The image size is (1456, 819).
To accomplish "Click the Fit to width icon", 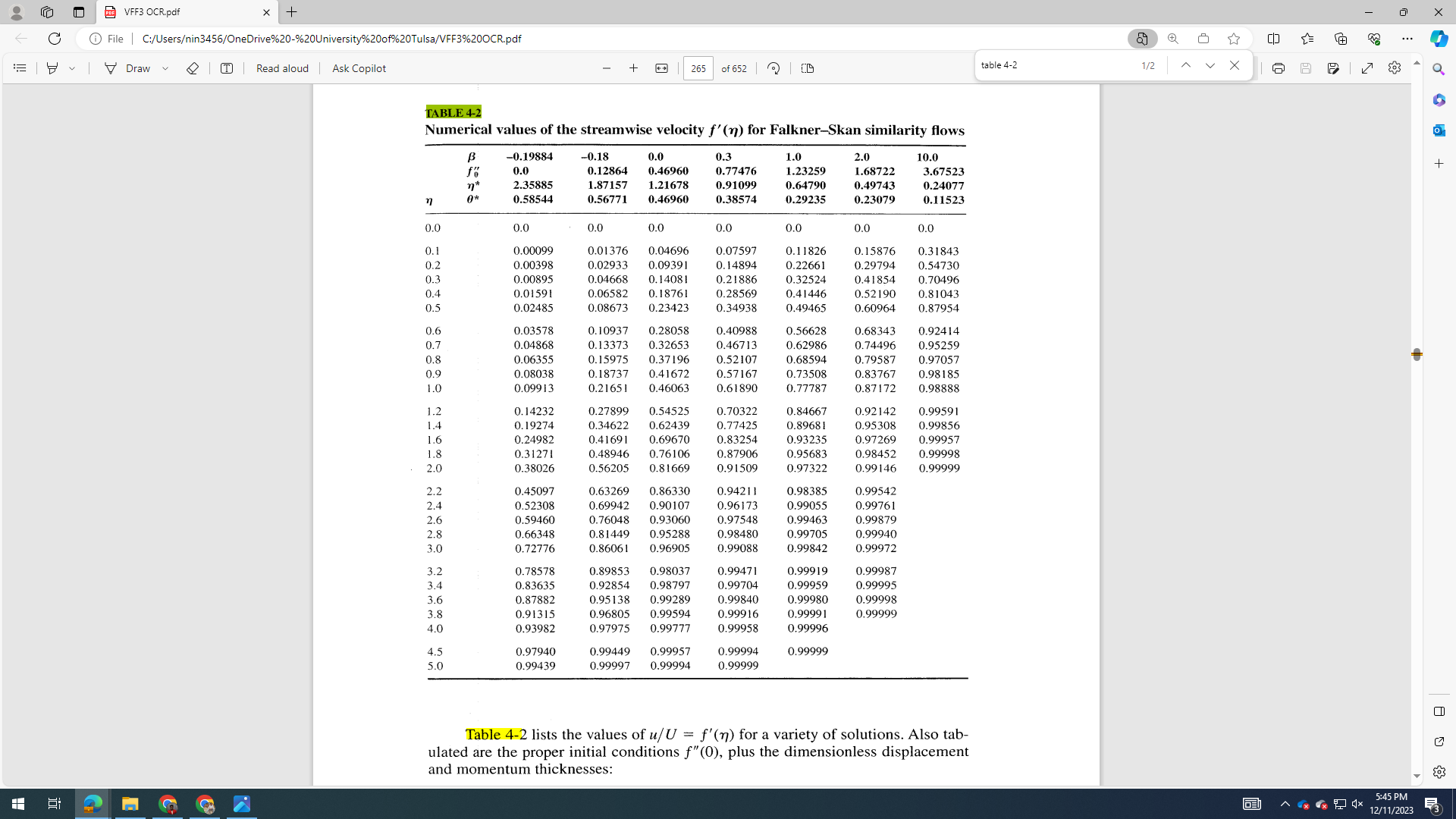I will click(x=662, y=68).
